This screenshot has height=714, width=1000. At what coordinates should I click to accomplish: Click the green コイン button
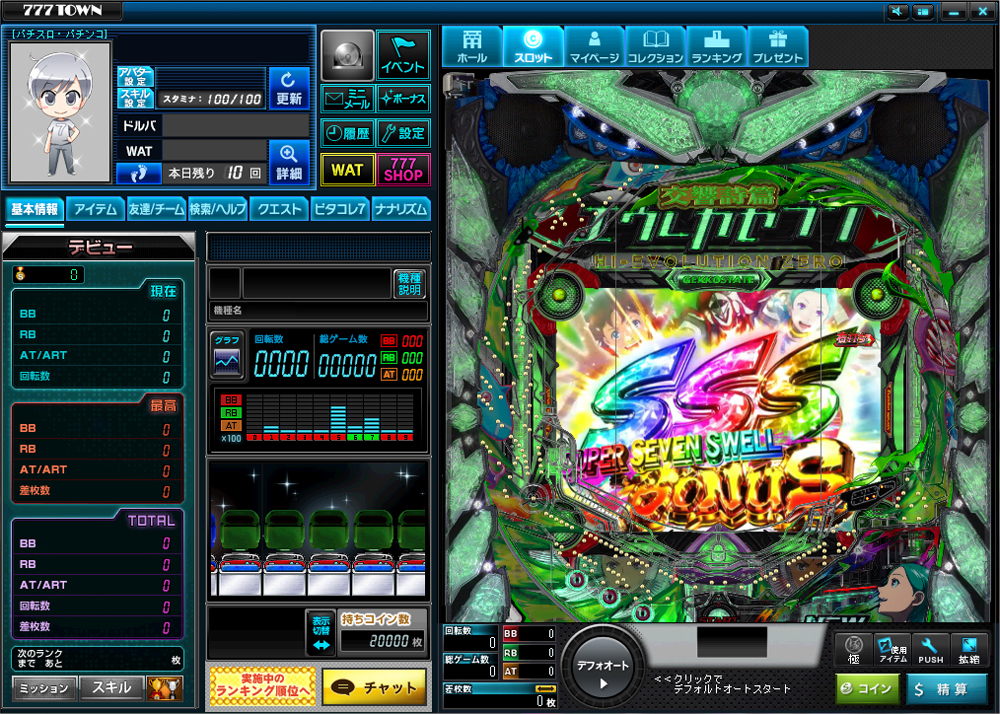(x=868, y=688)
